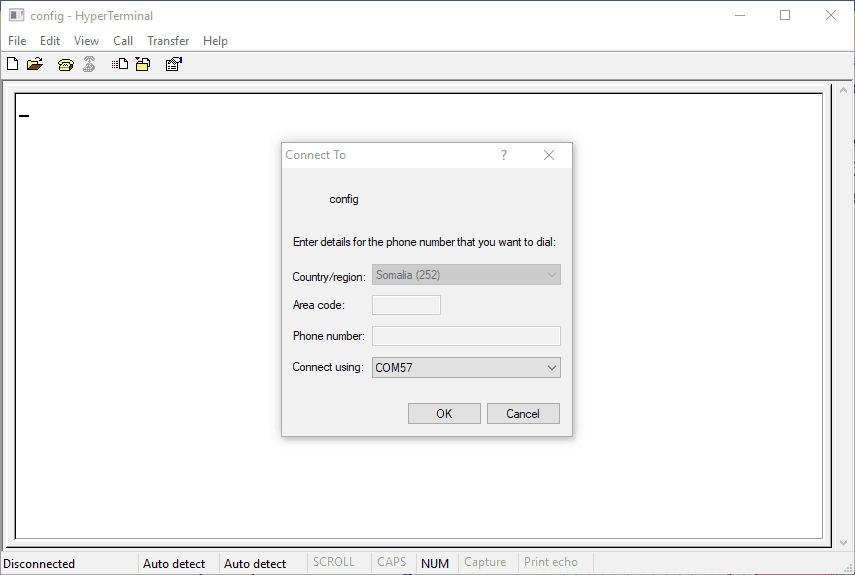Click the Phone number input field
This screenshot has height=575, width=855.
pos(466,336)
